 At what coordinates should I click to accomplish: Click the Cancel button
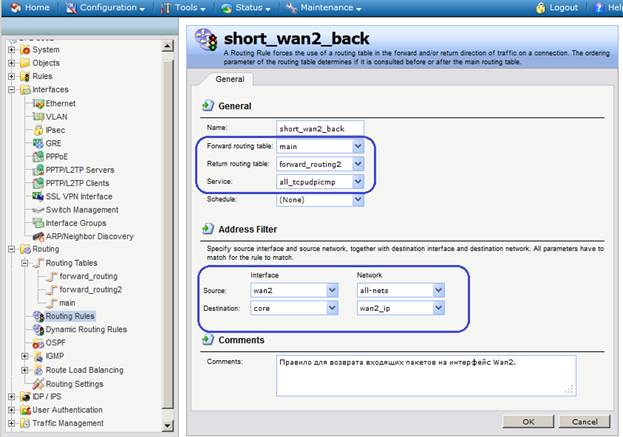(x=584, y=422)
